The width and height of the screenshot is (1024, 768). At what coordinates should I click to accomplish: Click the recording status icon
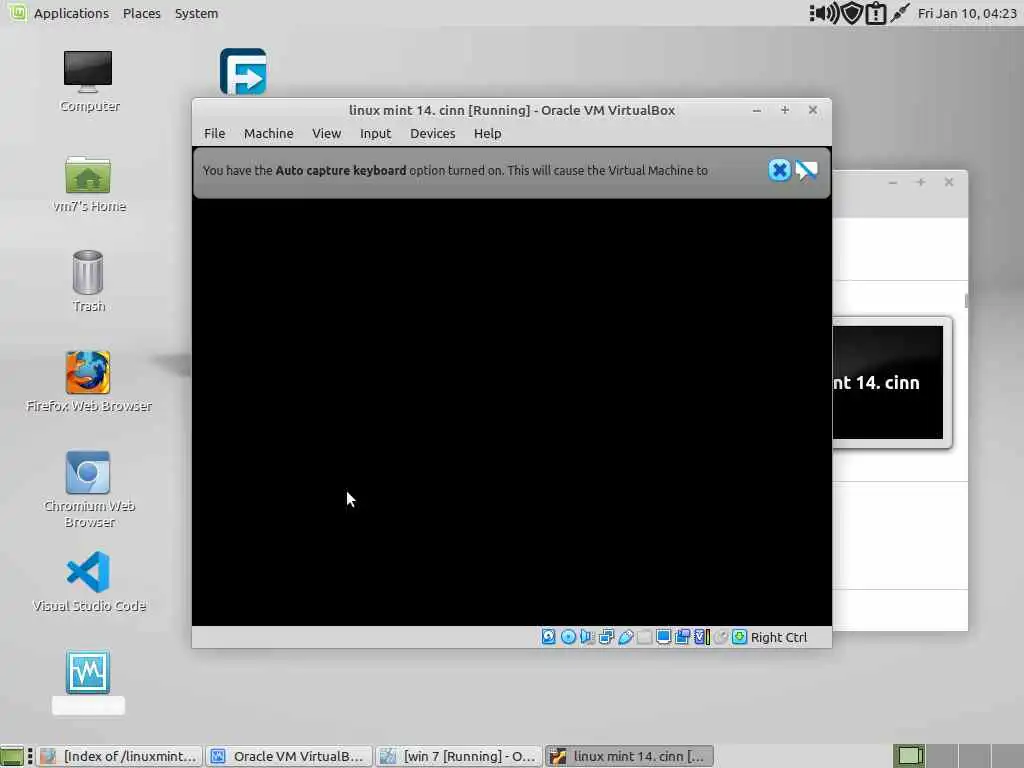point(682,637)
